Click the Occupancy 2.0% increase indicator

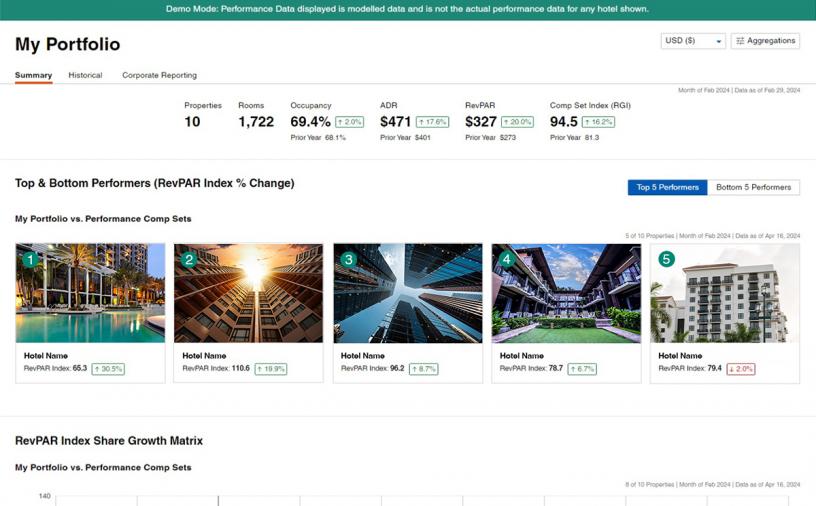pyautogui.click(x=350, y=122)
